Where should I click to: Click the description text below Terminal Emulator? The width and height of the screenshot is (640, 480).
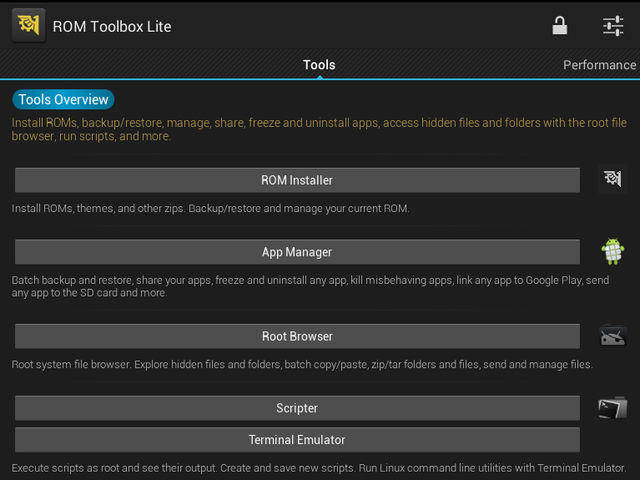pos(318,468)
